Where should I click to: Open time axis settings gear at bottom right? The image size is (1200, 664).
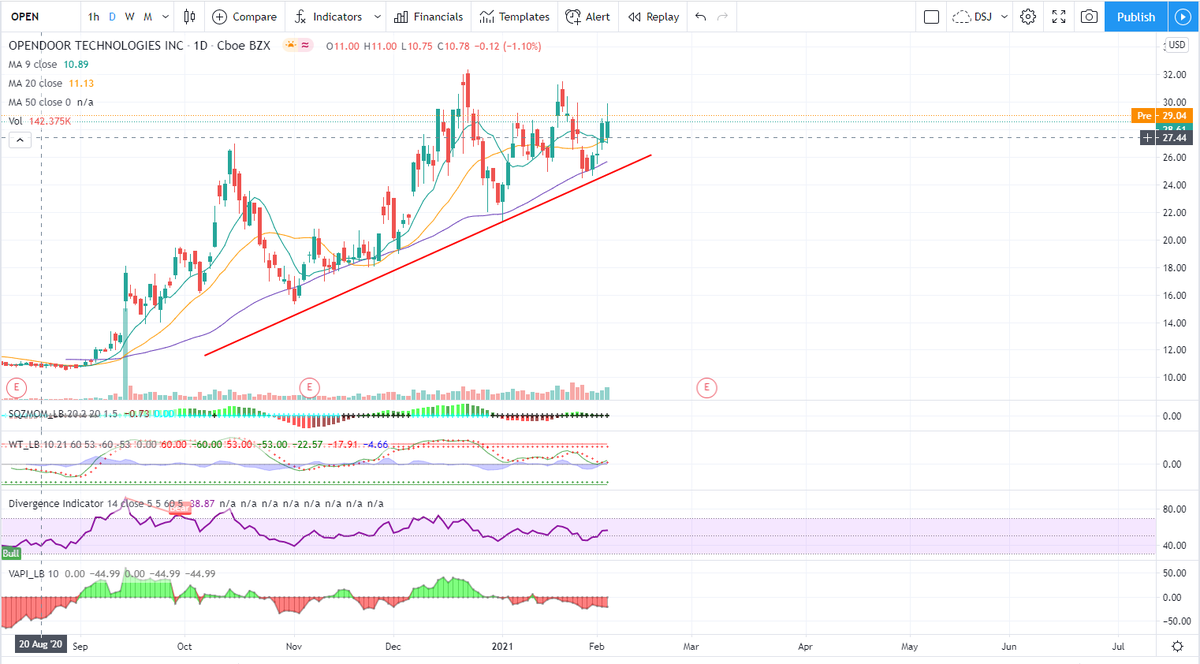click(1179, 646)
